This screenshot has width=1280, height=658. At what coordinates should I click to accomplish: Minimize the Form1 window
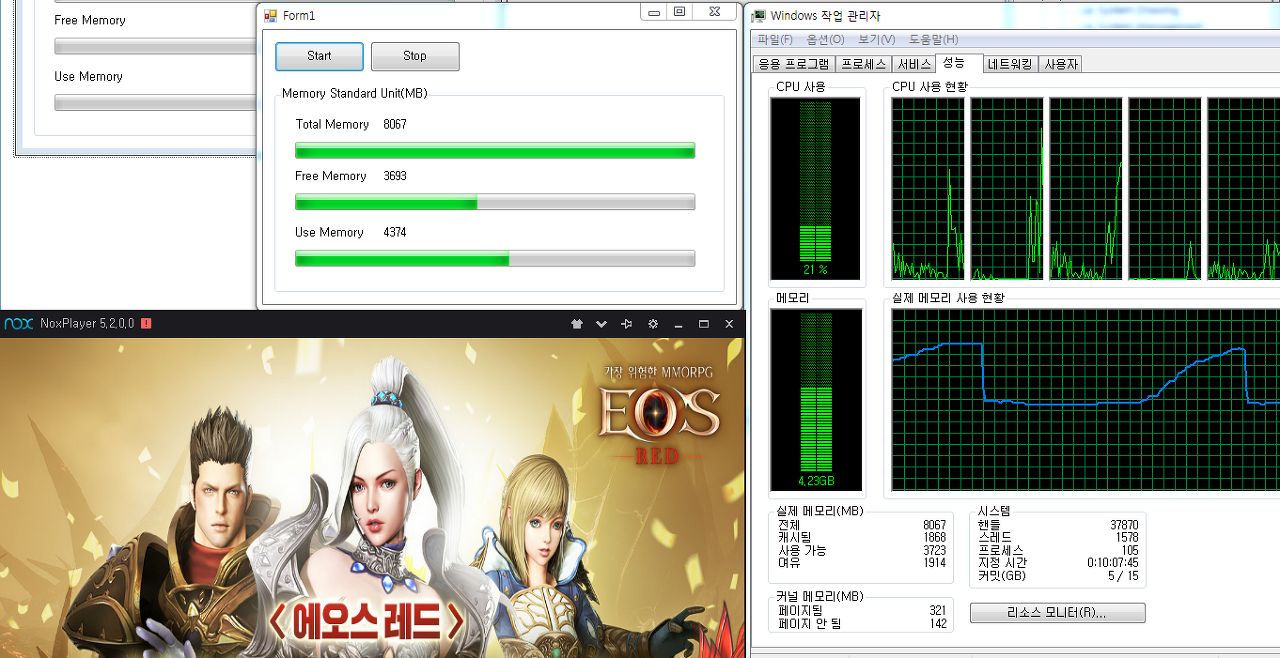click(654, 12)
